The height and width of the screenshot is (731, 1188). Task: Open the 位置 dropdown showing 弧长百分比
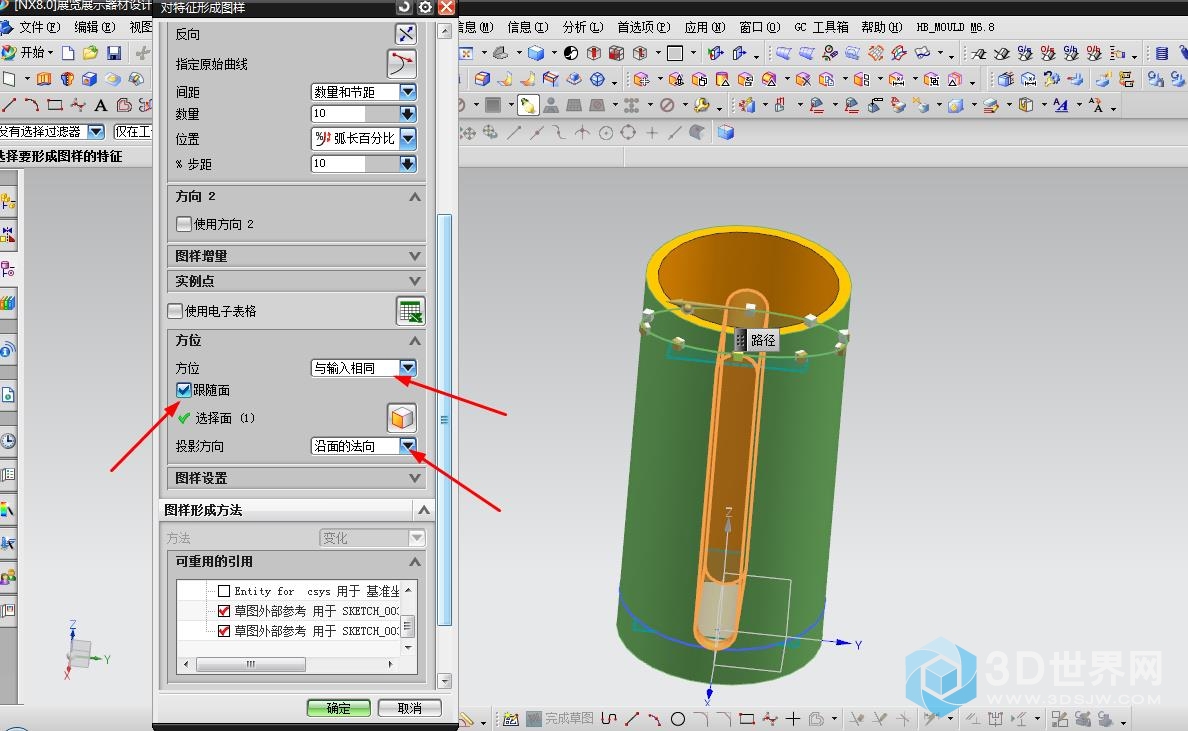click(408, 139)
